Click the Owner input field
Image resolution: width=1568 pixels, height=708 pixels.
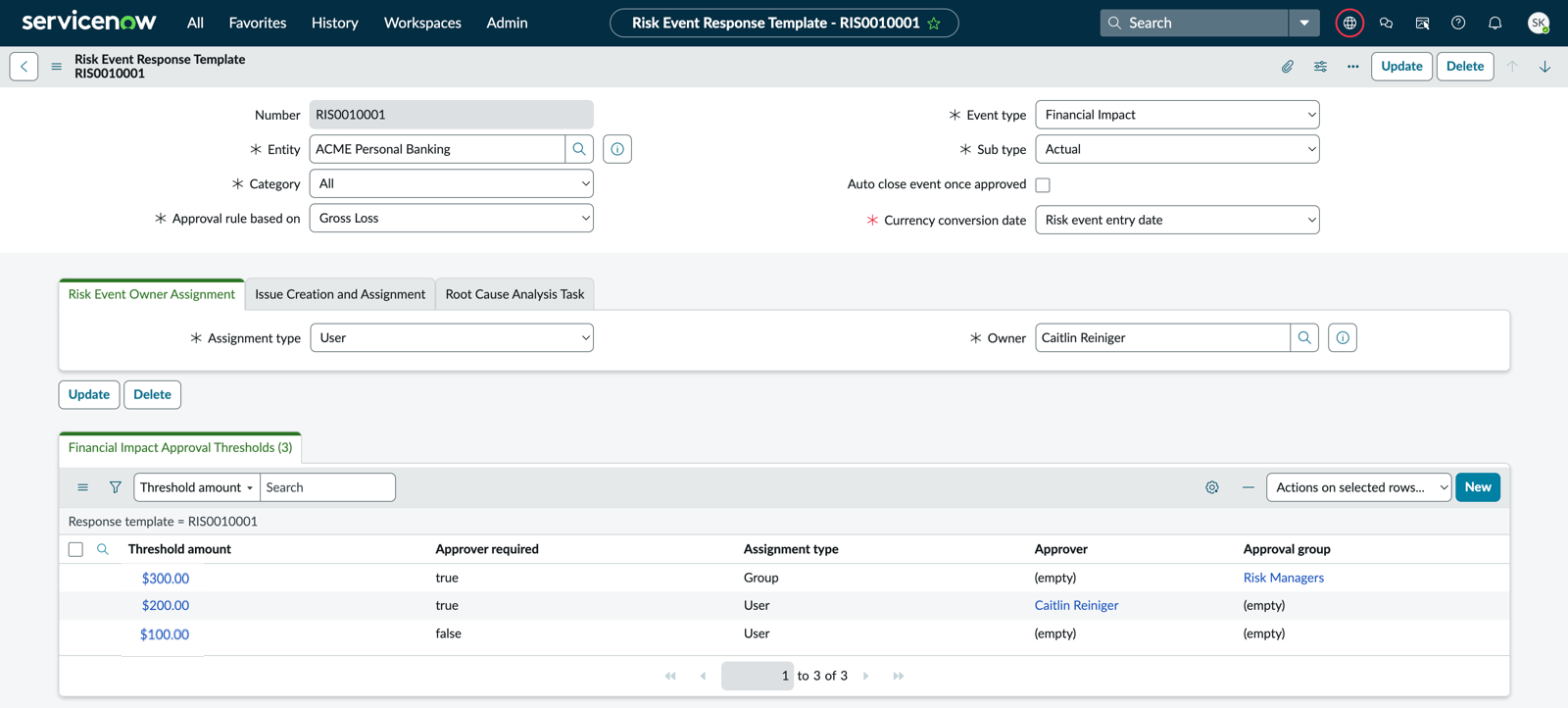pos(1162,337)
